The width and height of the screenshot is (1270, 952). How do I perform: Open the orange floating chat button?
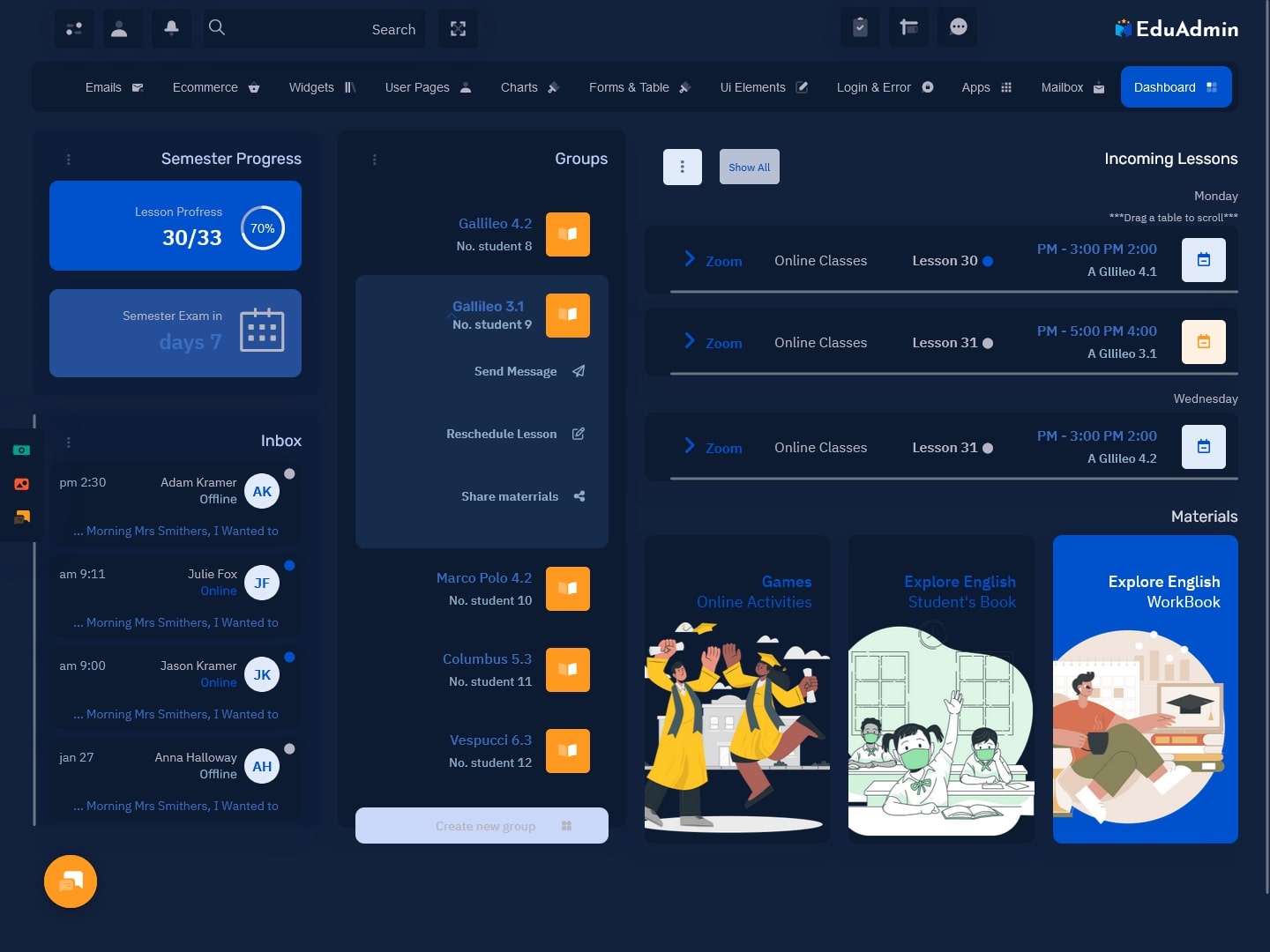(71, 881)
